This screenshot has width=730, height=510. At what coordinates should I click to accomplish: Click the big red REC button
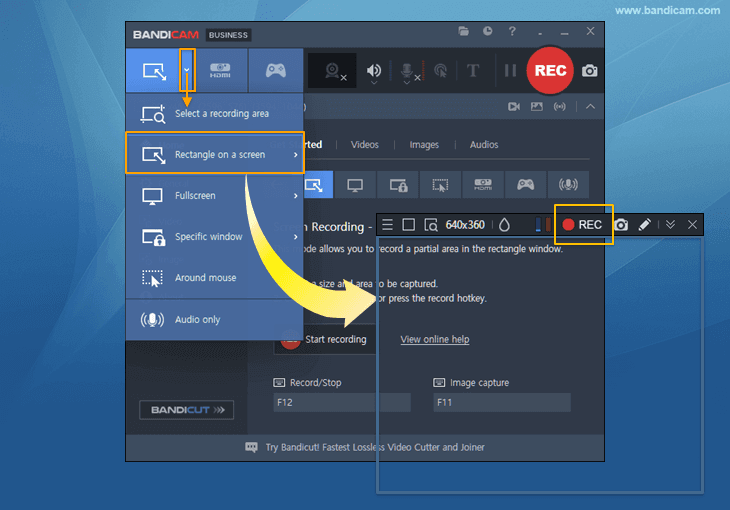[x=550, y=71]
